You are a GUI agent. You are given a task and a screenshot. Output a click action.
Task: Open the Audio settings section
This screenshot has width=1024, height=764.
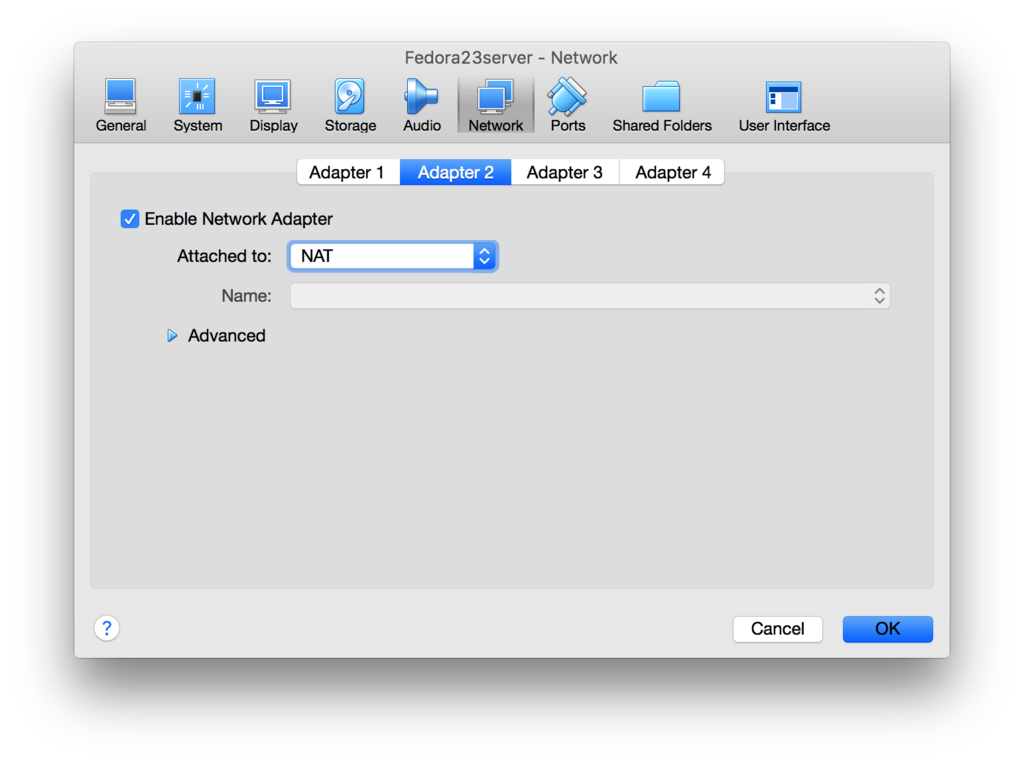(421, 105)
